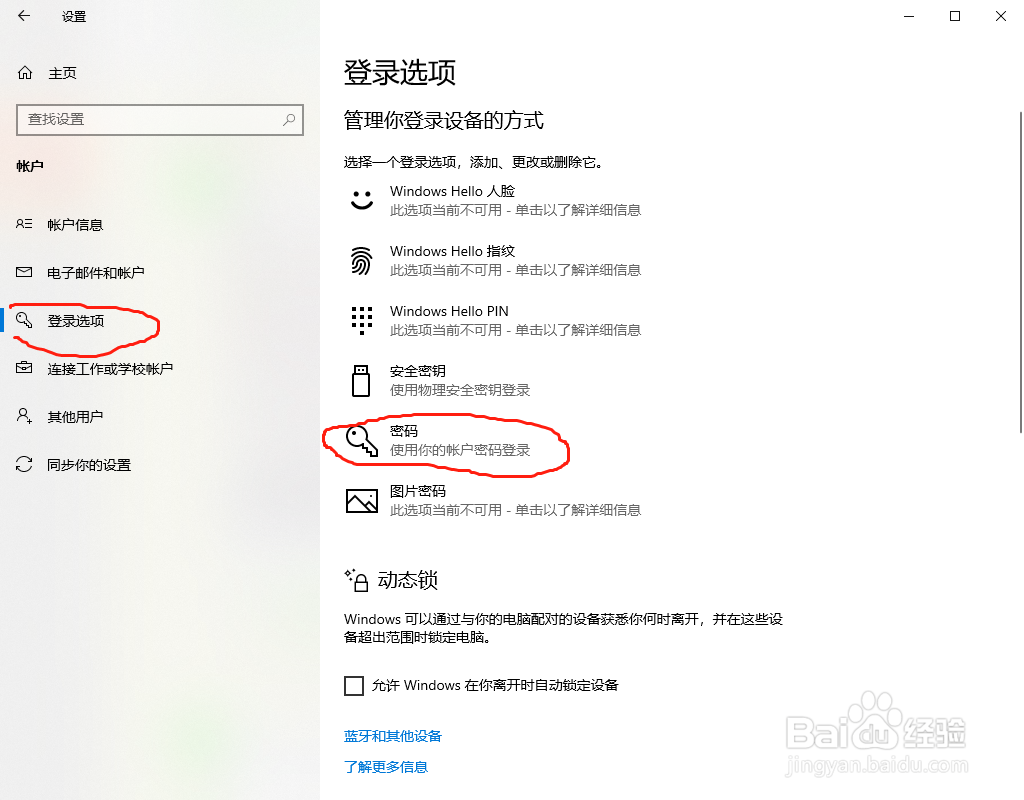Click the search magnifier icon
Screen dimensions: 1024x800
(289, 120)
